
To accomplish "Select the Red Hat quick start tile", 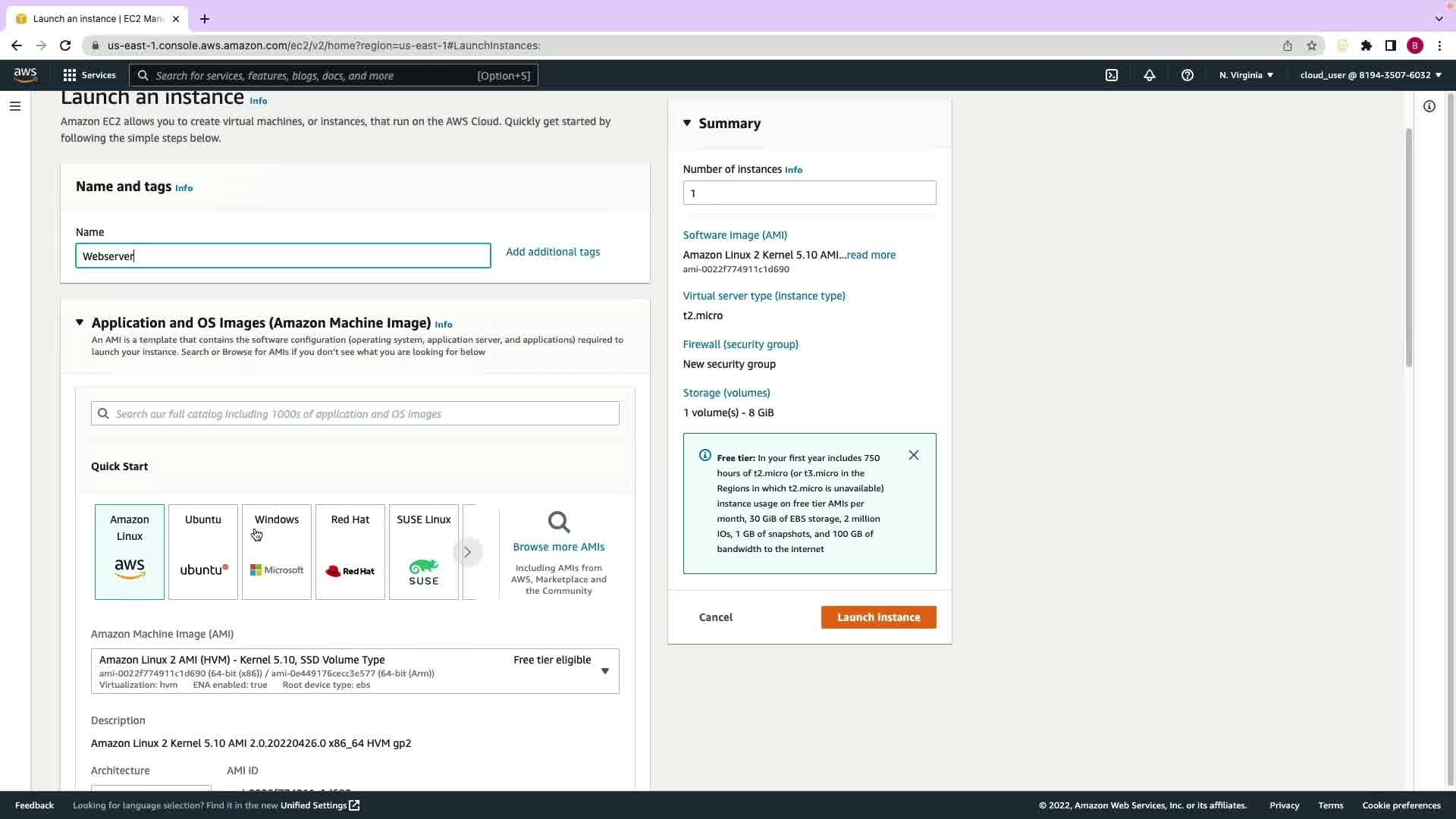I will click(350, 552).
